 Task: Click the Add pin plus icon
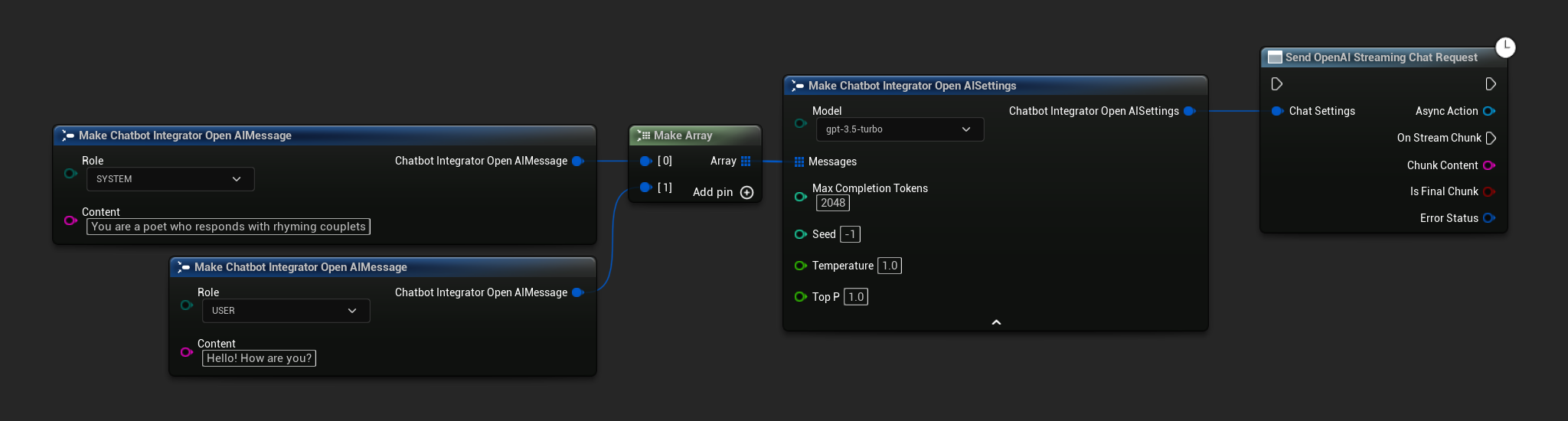click(746, 192)
